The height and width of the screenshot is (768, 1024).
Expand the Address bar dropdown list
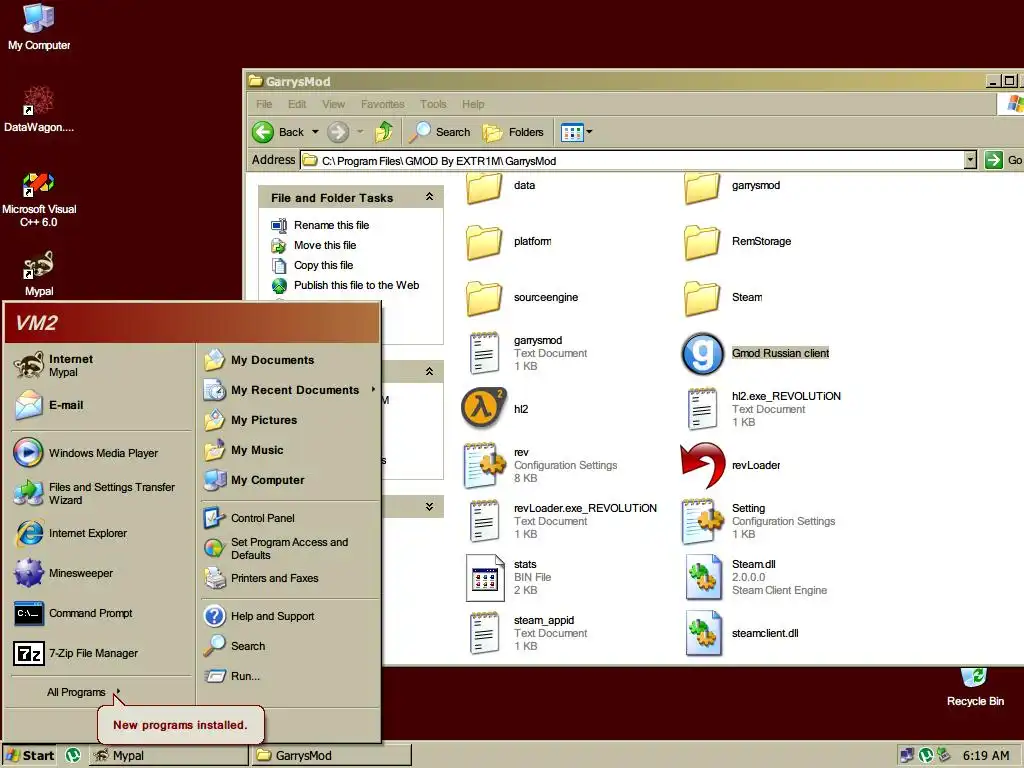(x=970, y=160)
